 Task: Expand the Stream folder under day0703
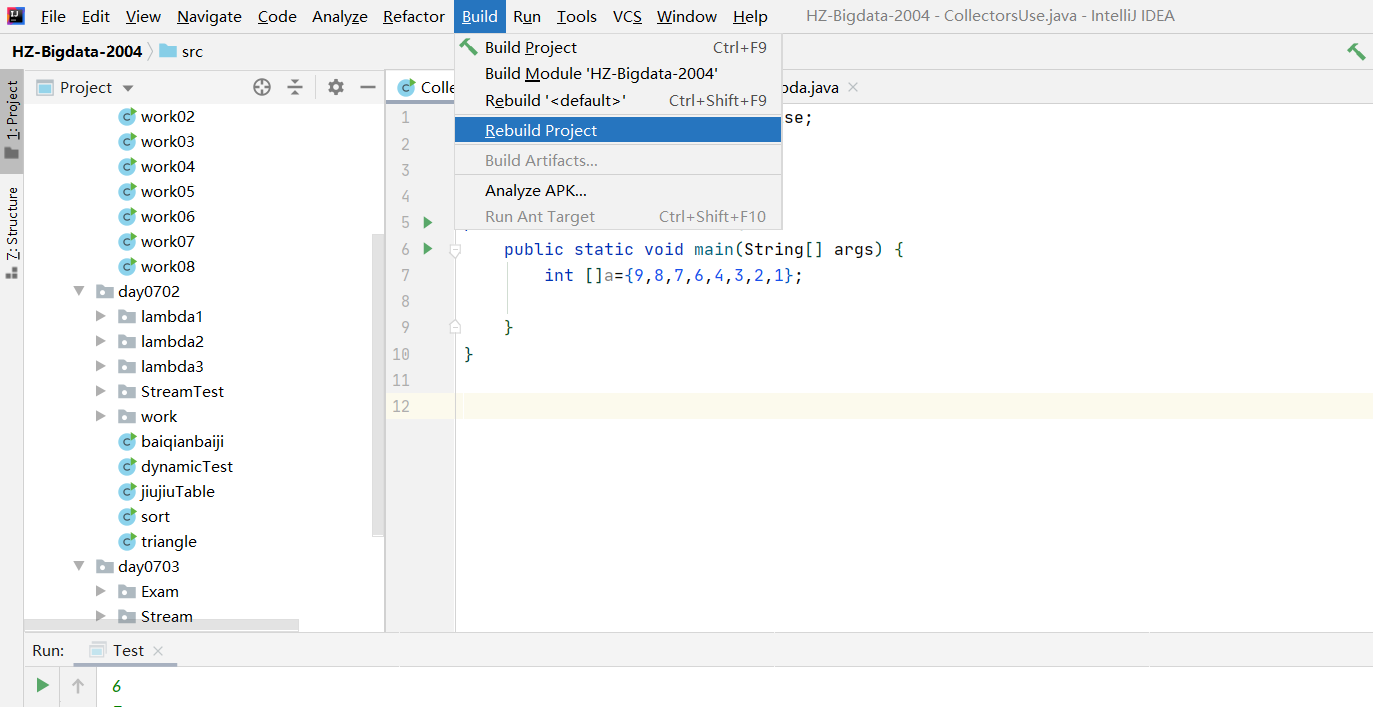click(x=100, y=616)
